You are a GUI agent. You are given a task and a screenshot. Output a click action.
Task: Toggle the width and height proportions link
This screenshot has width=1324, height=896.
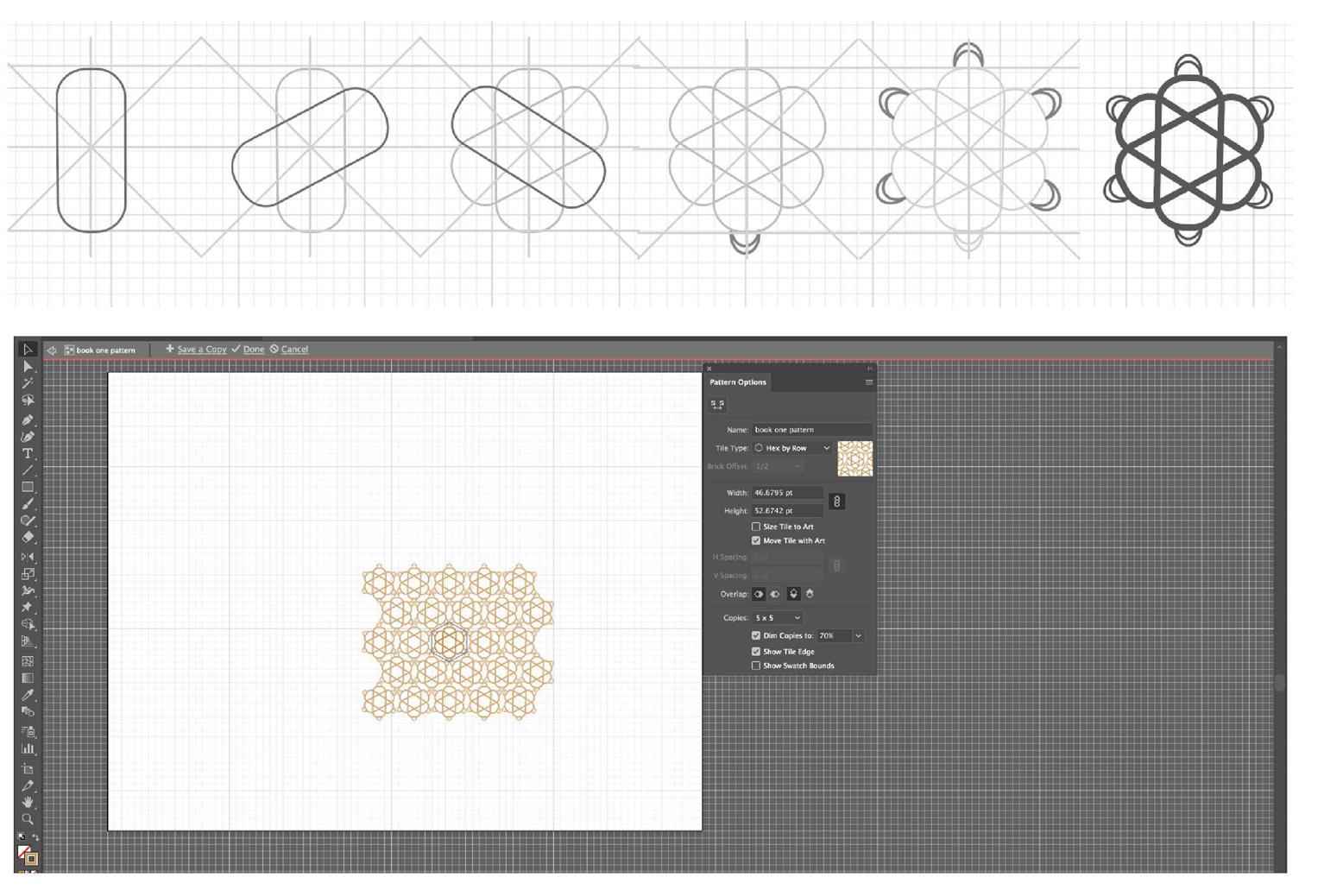click(x=836, y=502)
